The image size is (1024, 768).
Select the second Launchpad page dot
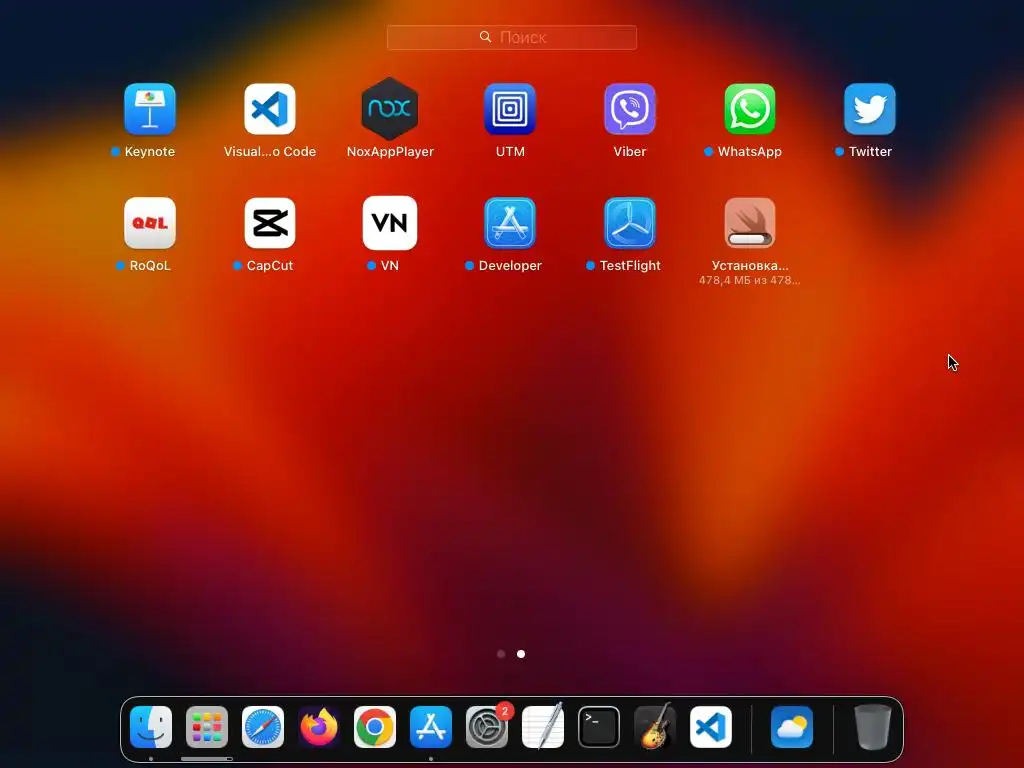pyautogui.click(x=521, y=654)
